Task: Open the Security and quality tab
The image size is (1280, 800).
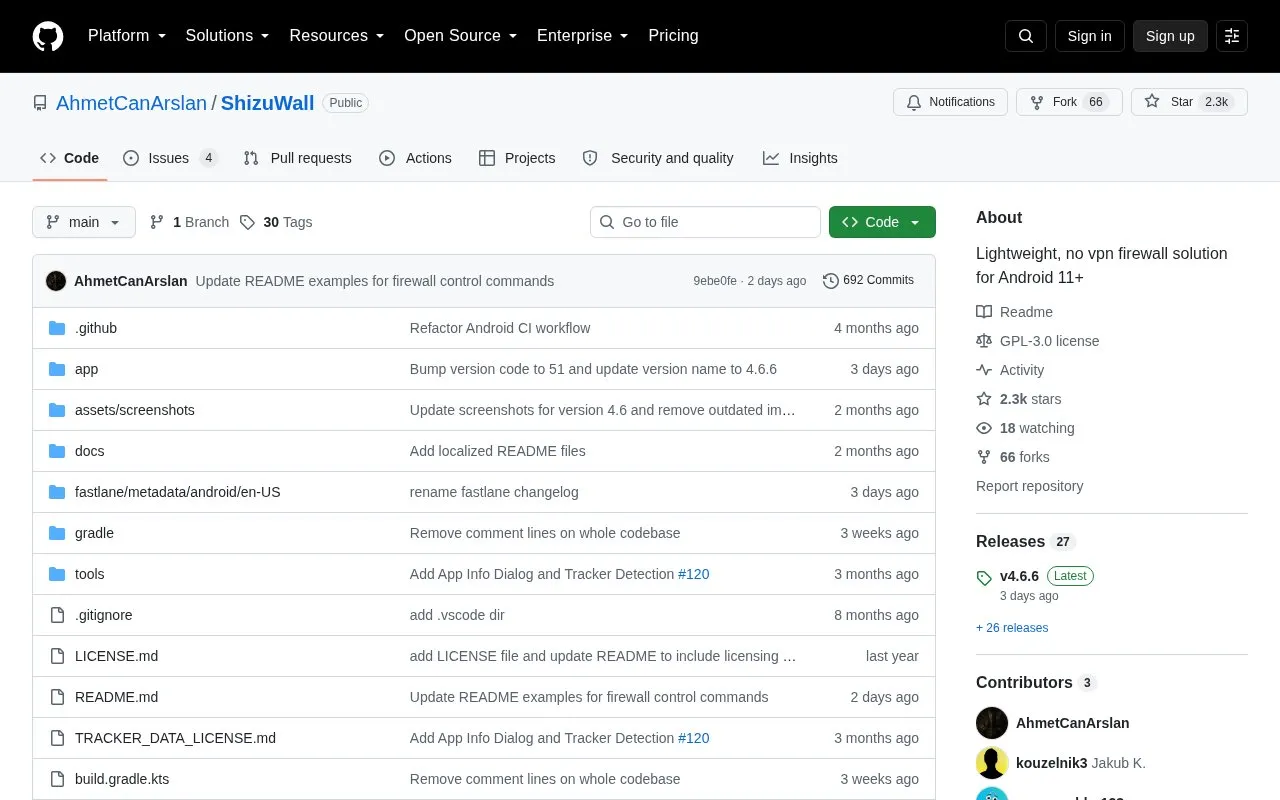Action: pos(658,158)
